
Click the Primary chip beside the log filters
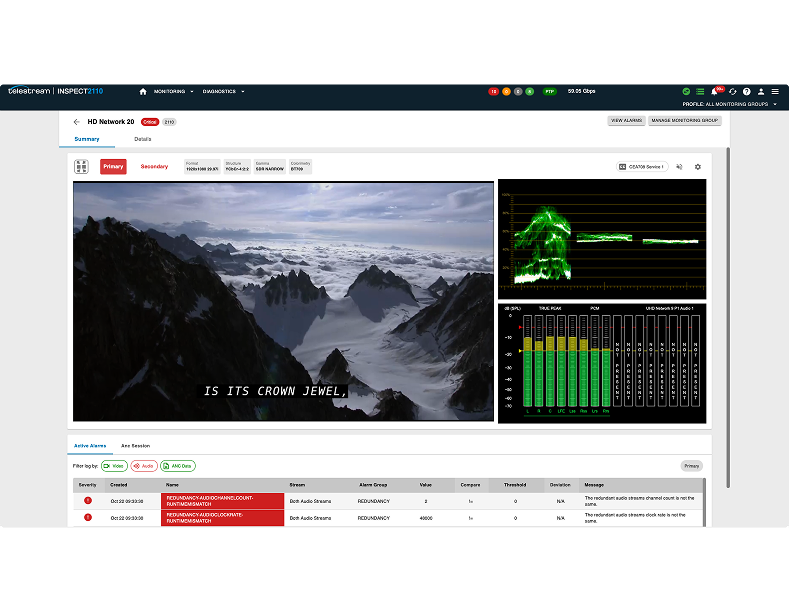[x=692, y=466]
